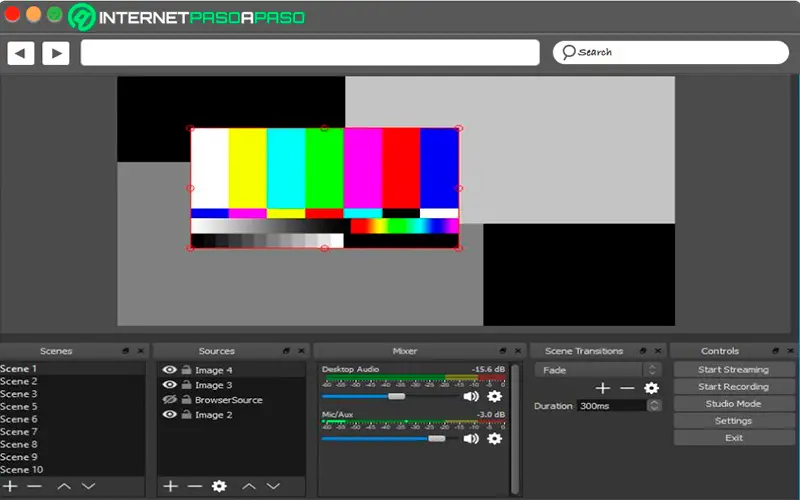
Task: Toggle the lock on Image 2
Action: click(x=187, y=414)
